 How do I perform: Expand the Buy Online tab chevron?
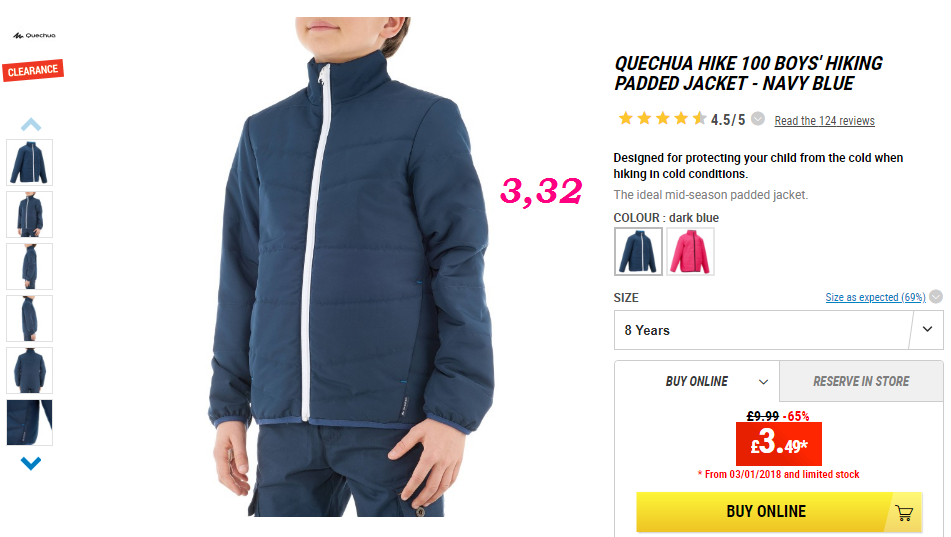(x=764, y=382)
